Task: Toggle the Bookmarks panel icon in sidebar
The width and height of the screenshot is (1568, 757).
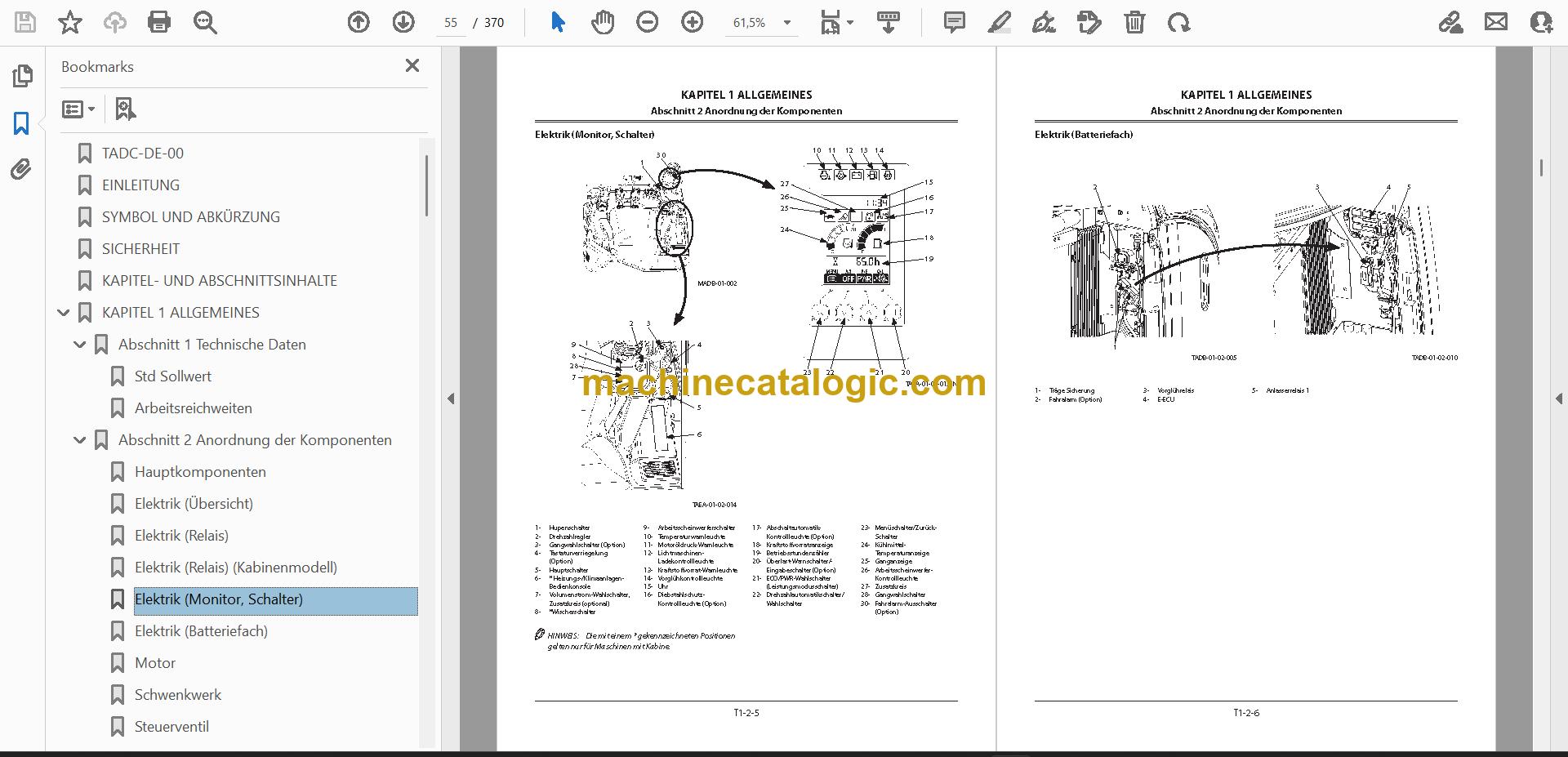Action: coord(21,123)
